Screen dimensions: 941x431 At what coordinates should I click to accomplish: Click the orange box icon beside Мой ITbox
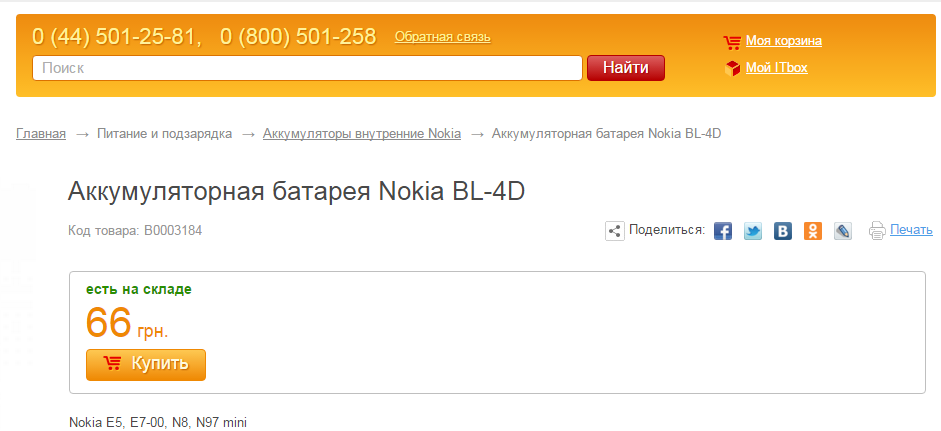[x=731, y=68]
